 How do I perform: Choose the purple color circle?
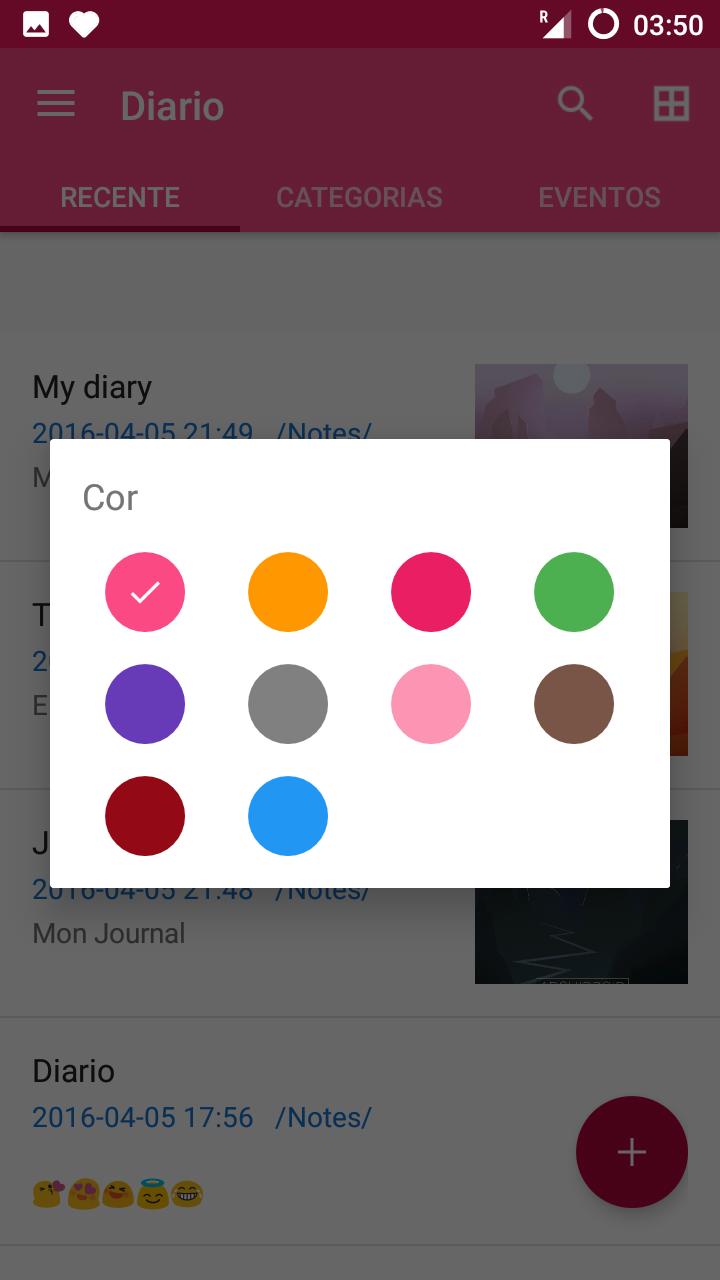145,704
